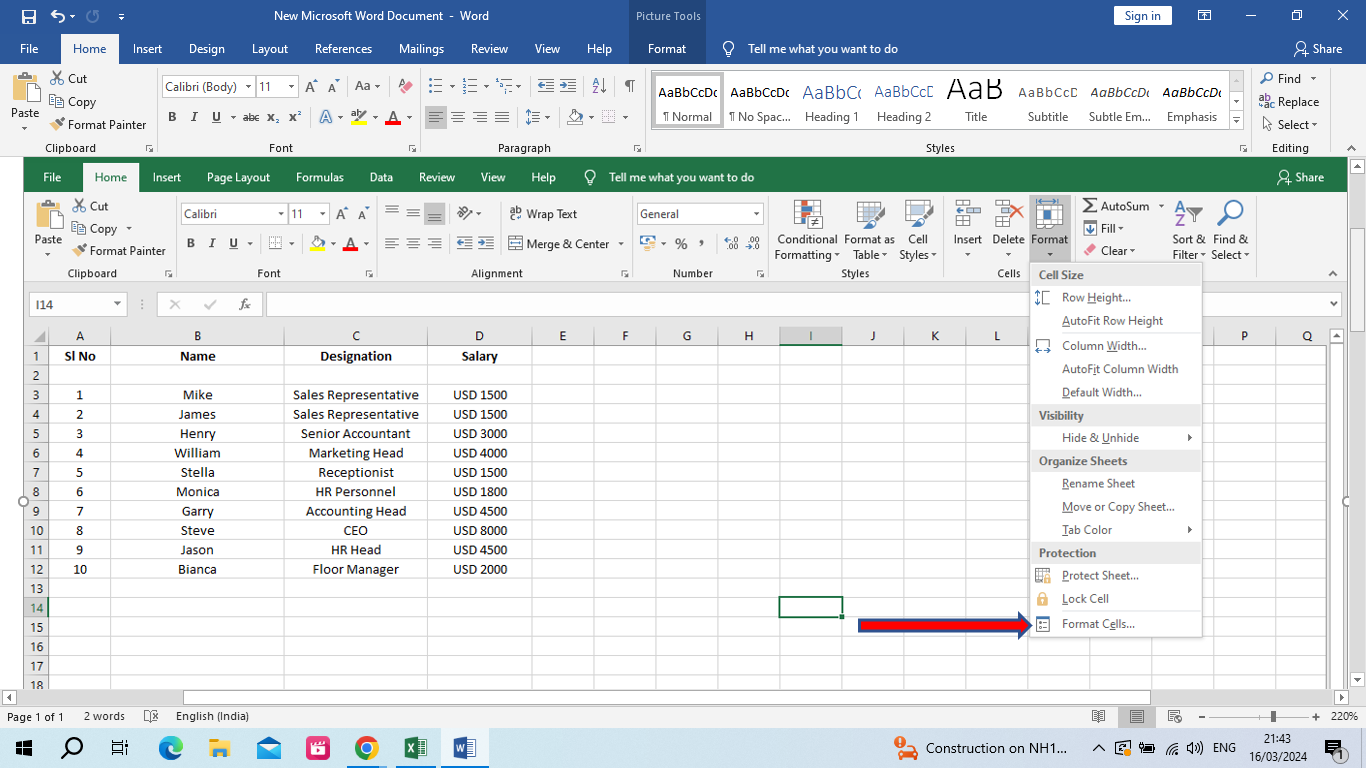The width and height of the screenshot is (1366, 768).
Task: Click Excel's Increase Decimal icon
Action: 731,244
